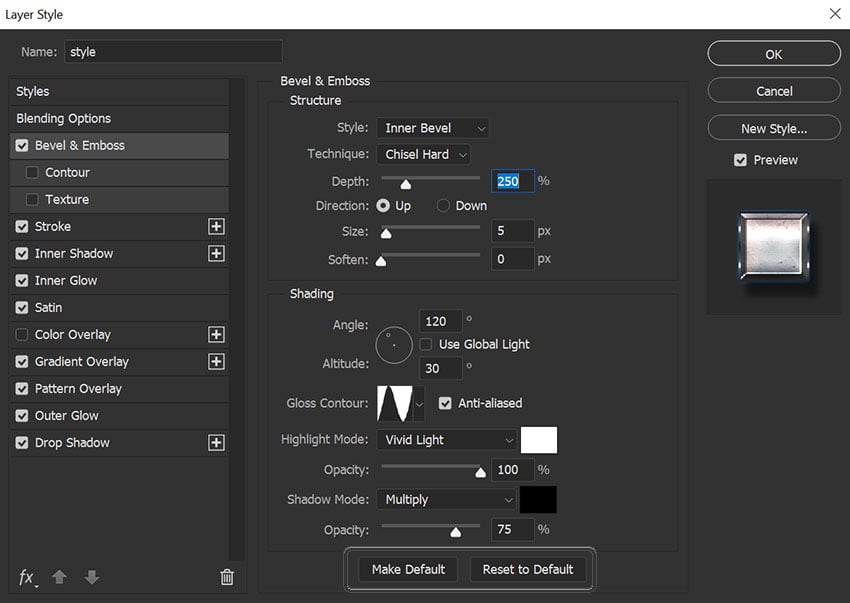Uncheck Anti-aliased for Gloss Contour
Screen dimensions: 850x603
coord(444,403)
